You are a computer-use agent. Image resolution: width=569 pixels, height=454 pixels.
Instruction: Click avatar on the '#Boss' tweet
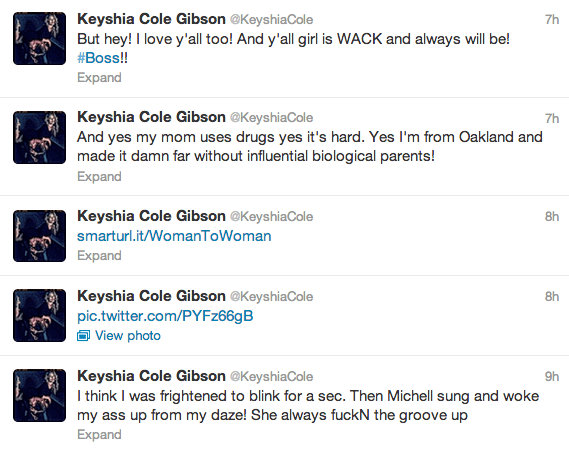40,38
